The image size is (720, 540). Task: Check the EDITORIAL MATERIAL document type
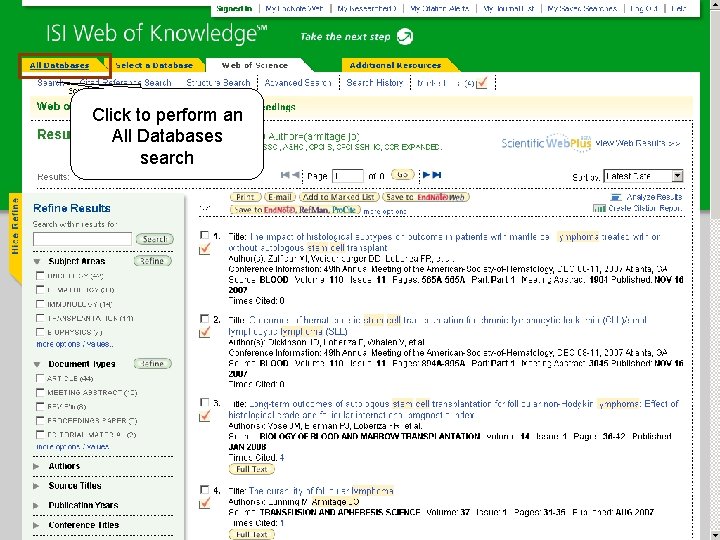pos(40,434)
